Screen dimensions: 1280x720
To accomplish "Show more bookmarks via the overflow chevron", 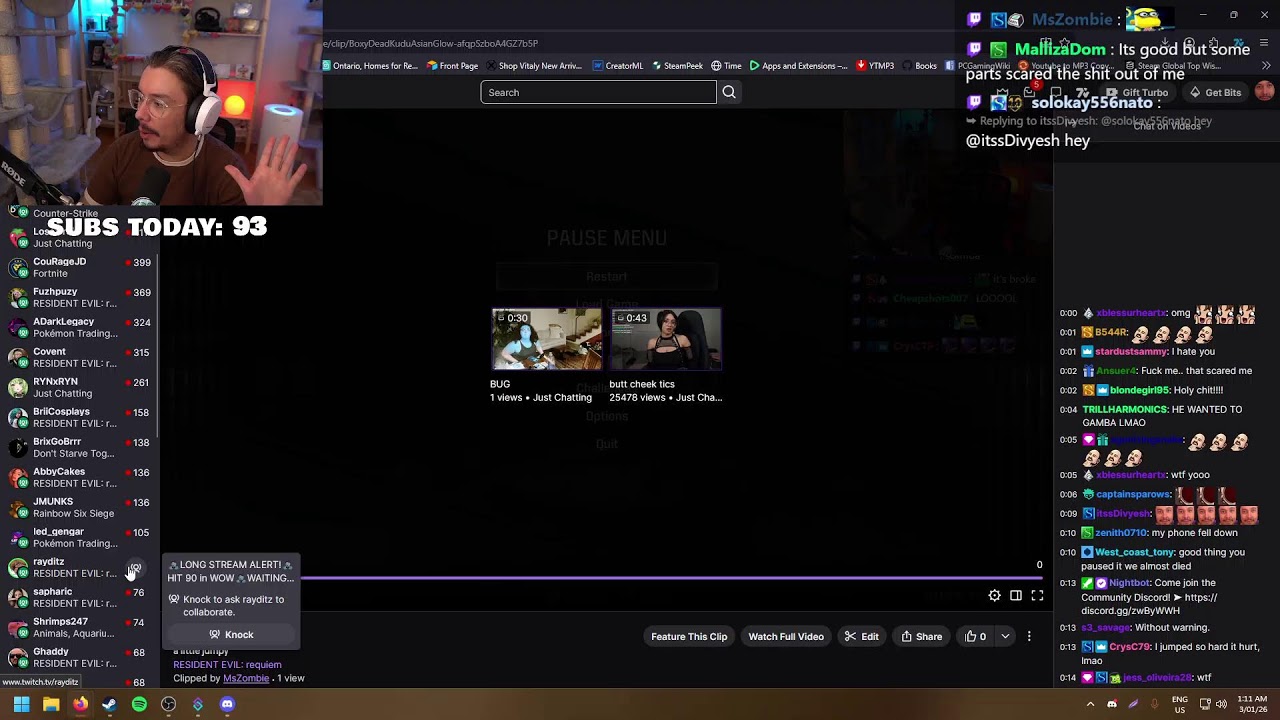I will pyautogui.click(x=1266, y=66).
